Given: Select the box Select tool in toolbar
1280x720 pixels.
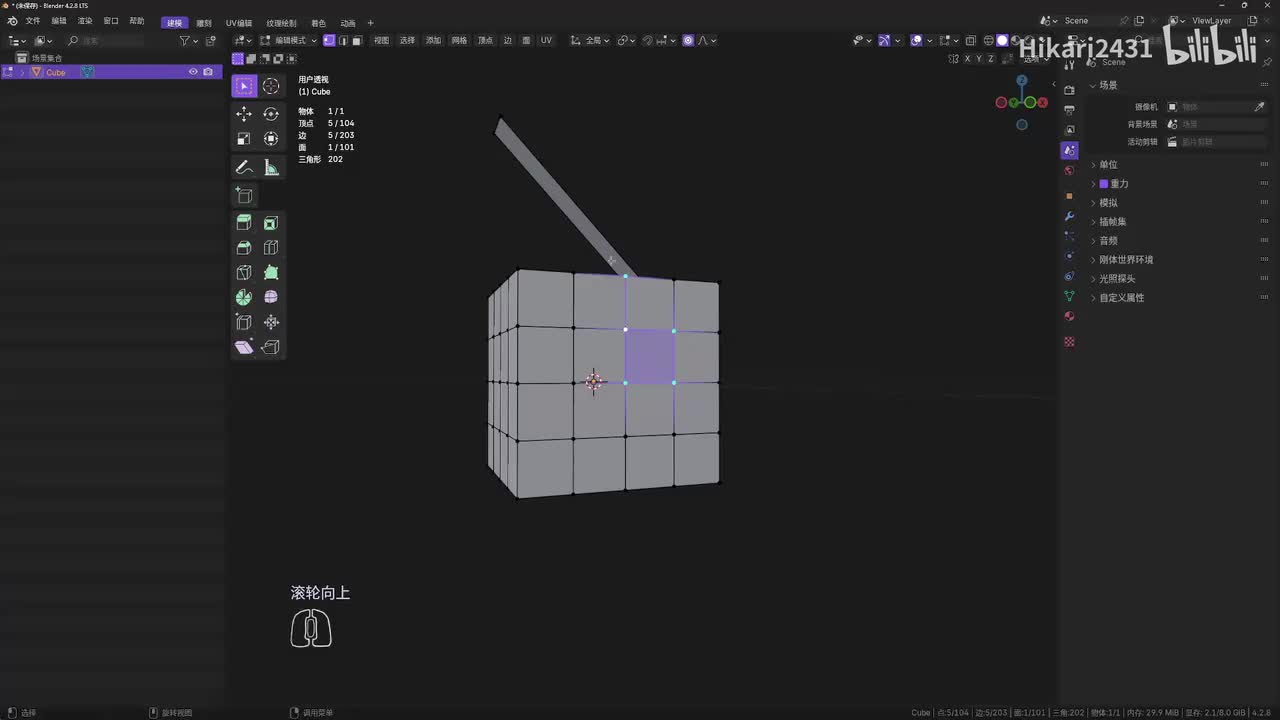Looking at the screenshot, I should [244, 86].
